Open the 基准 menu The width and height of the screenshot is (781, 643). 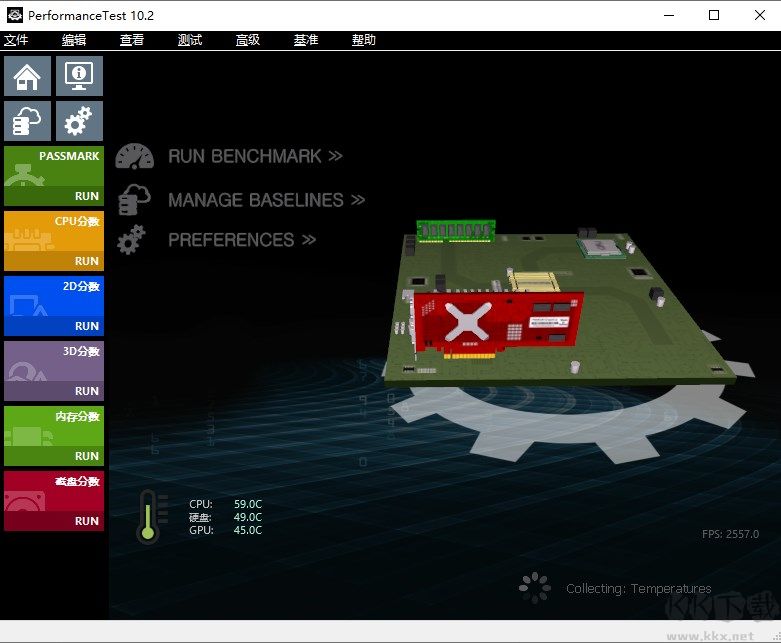click(x=306, y=40)
